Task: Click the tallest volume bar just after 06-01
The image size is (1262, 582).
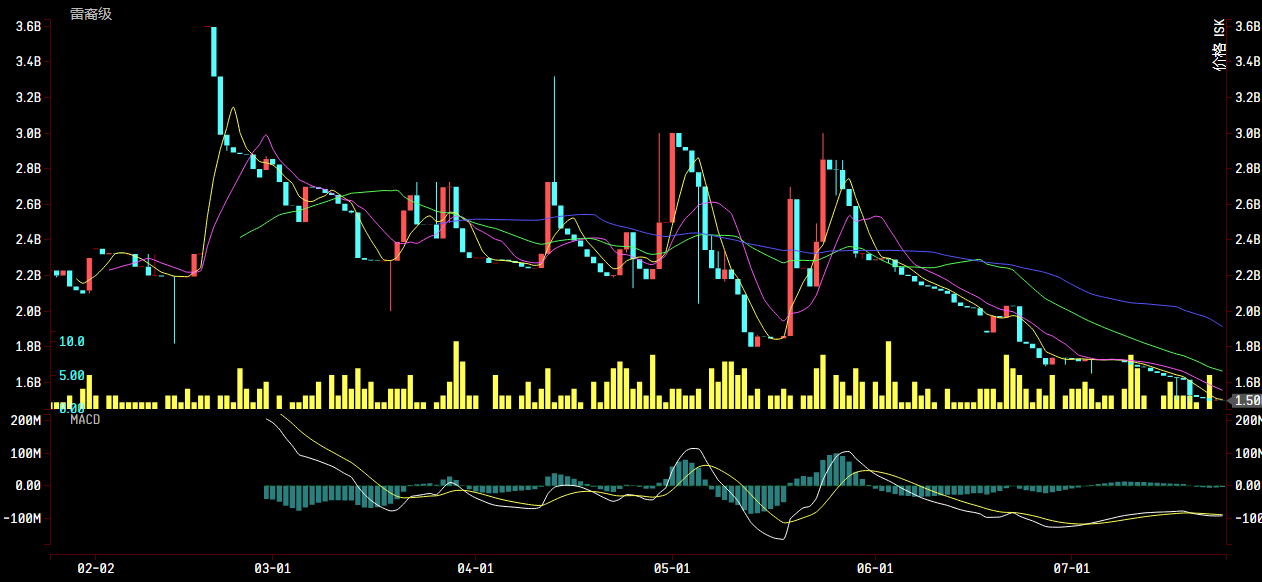Action: [x=888, y=375]
